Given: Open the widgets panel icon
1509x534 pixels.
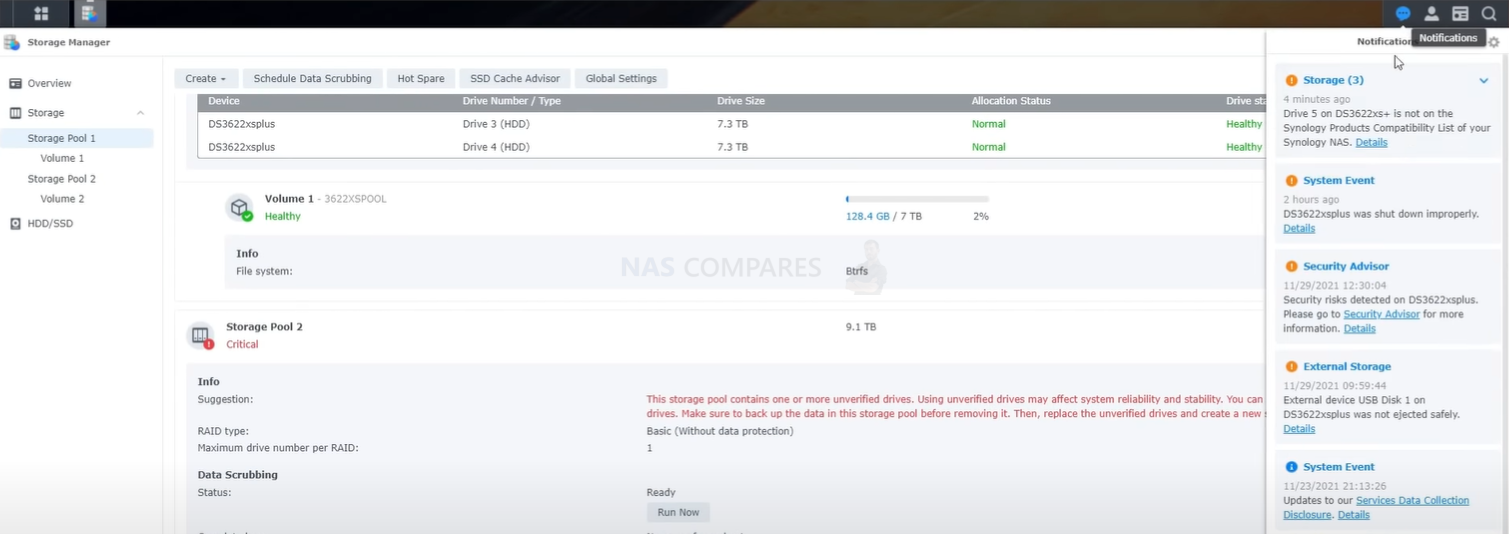Looking at the screenshot, I should tap(1460, 13).
